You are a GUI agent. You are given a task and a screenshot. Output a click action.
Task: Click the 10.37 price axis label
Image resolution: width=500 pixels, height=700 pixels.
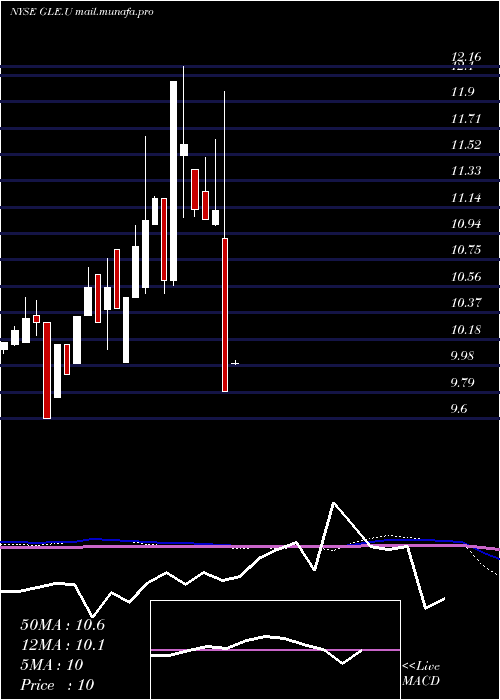click(x=466, y=303)
